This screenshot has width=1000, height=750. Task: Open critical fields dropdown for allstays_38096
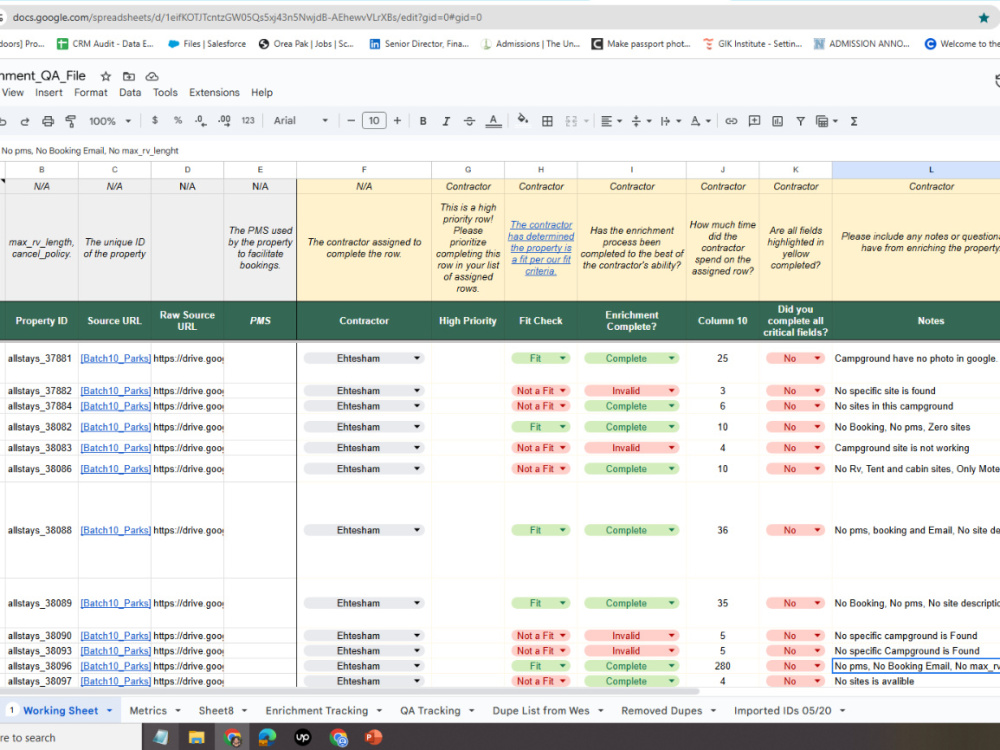tap(817, 666)
